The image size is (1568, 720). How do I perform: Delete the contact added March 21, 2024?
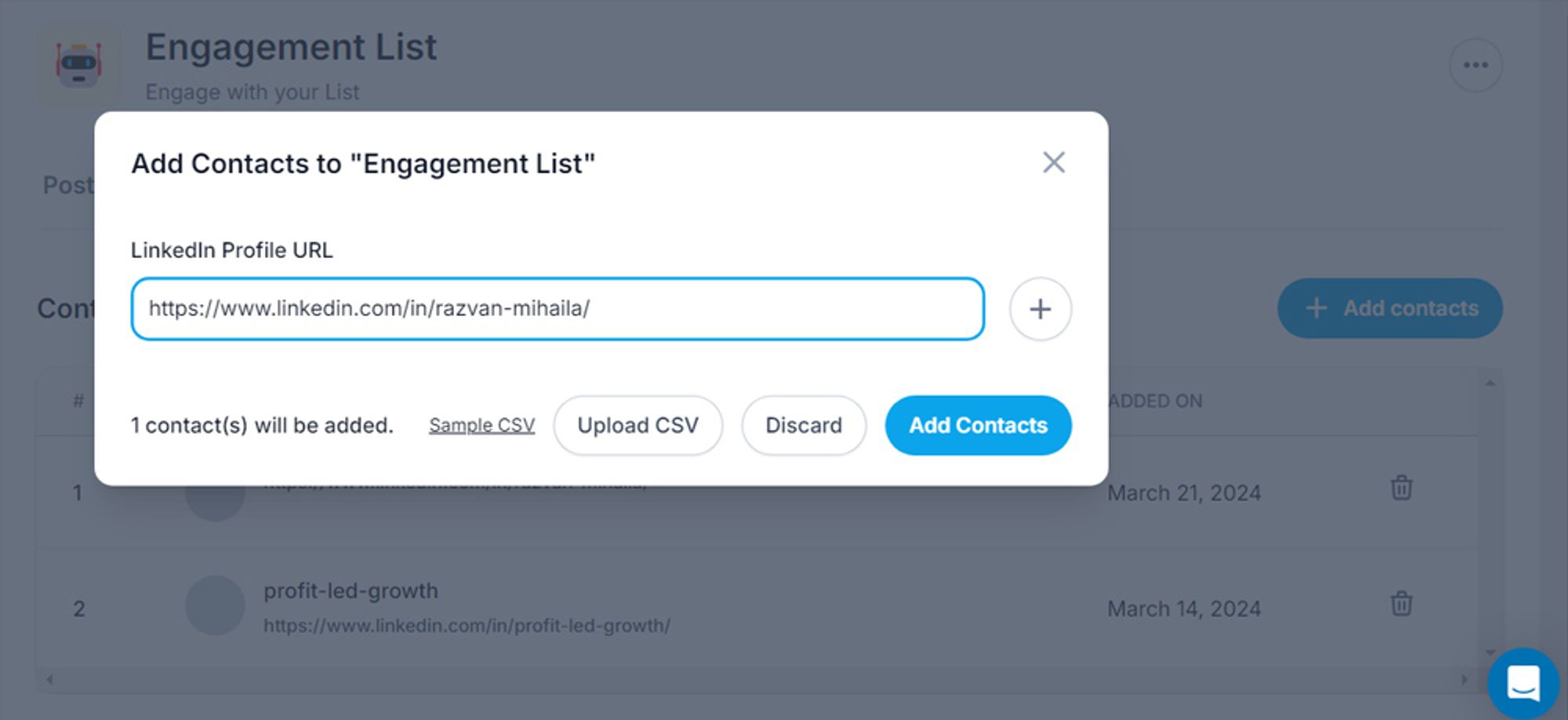1401,488
